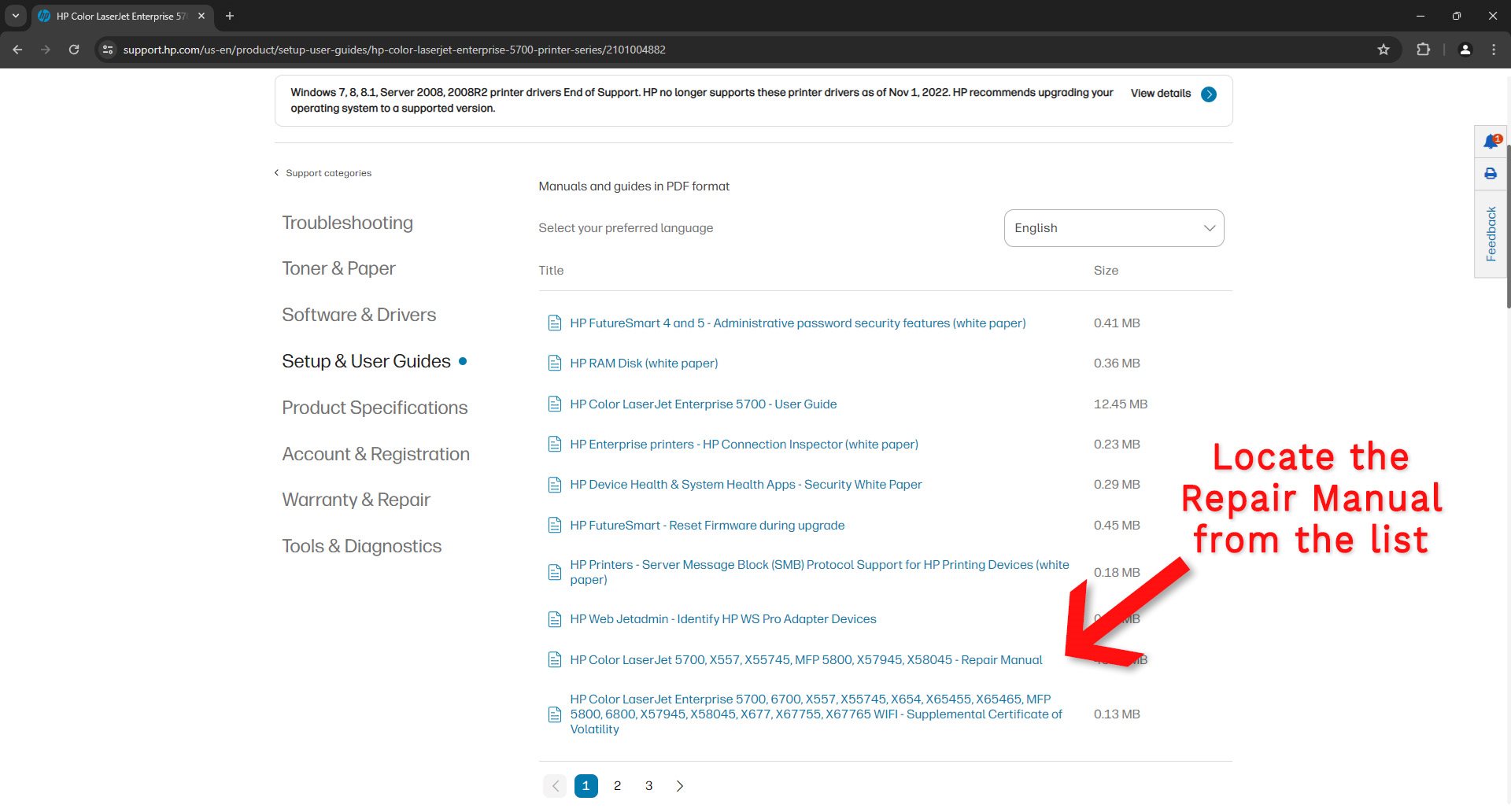This screenshot has height=812, width=1511.
Task: Click the View details arrow icon
Action: [x=1209, y=94]
